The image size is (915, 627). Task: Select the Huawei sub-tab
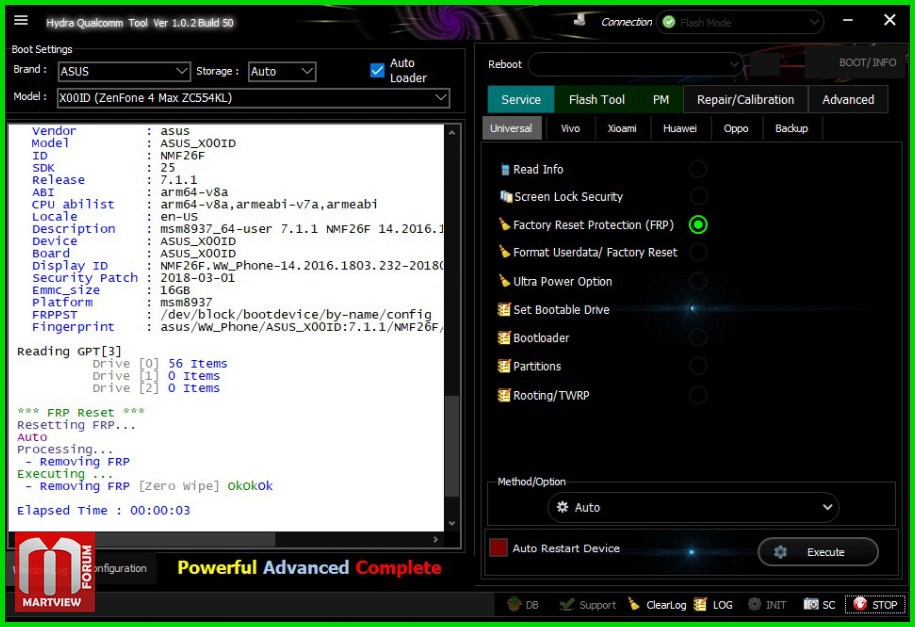(680, 128)
